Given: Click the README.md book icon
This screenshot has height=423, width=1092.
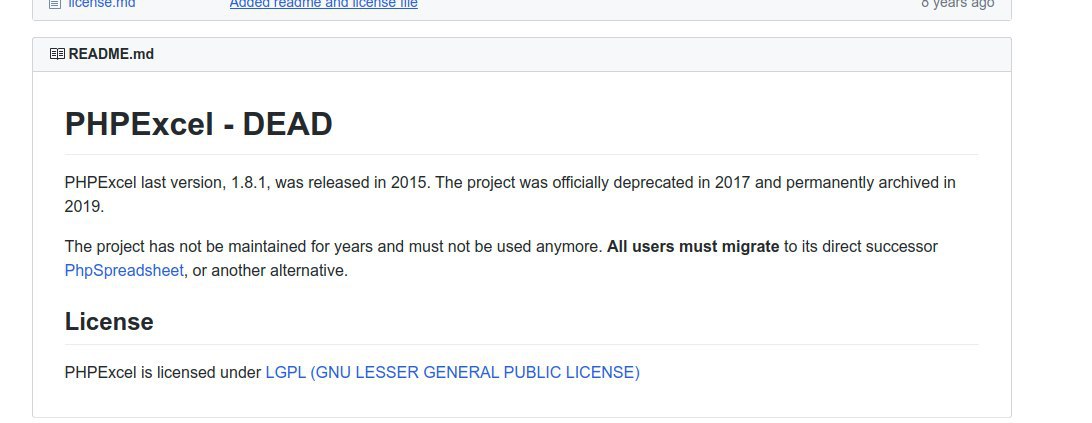Looking at the screenshot, I should (x=57, y=54).
